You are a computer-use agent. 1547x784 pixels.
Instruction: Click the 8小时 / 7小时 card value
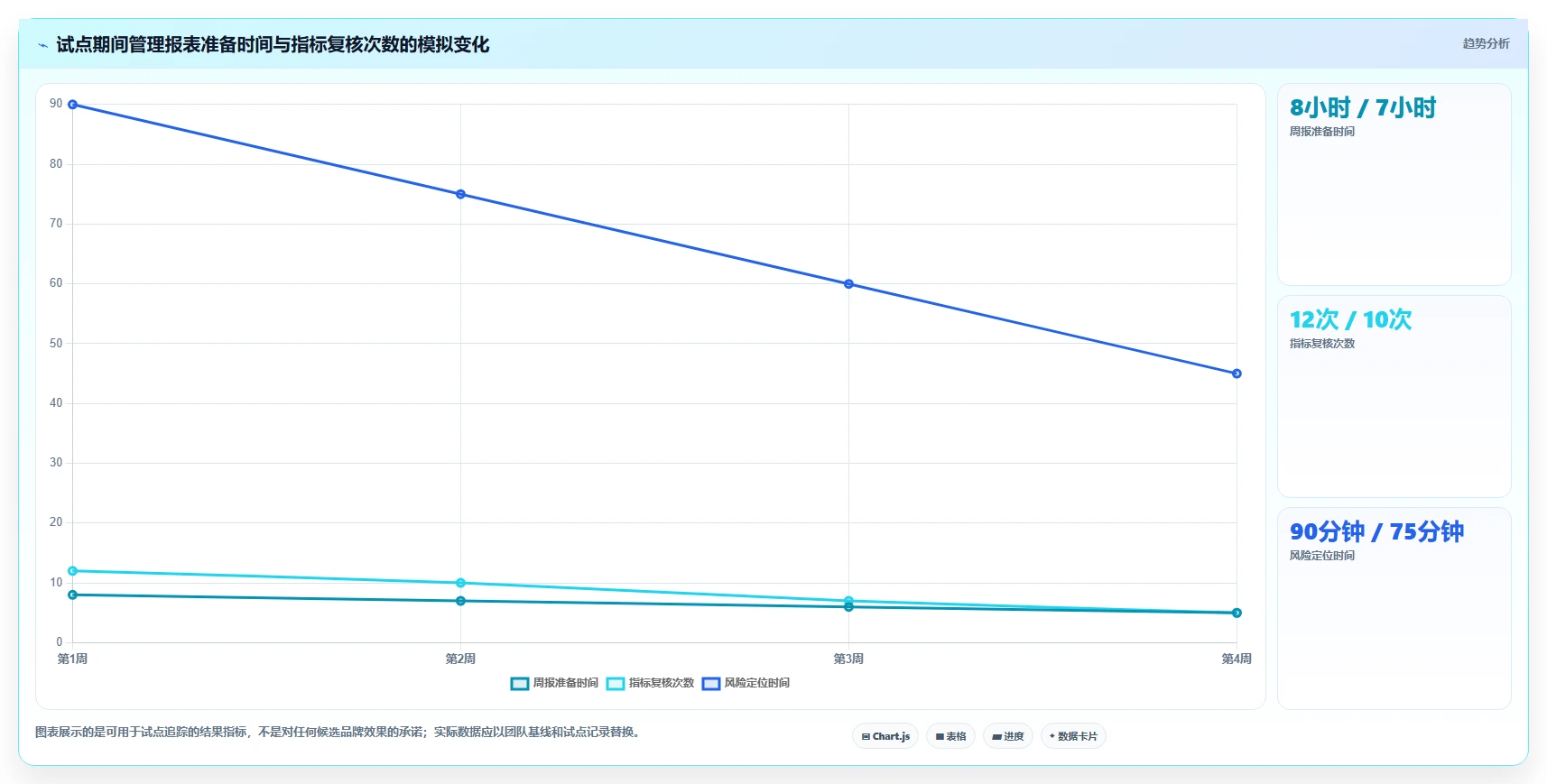(1362, 108)
